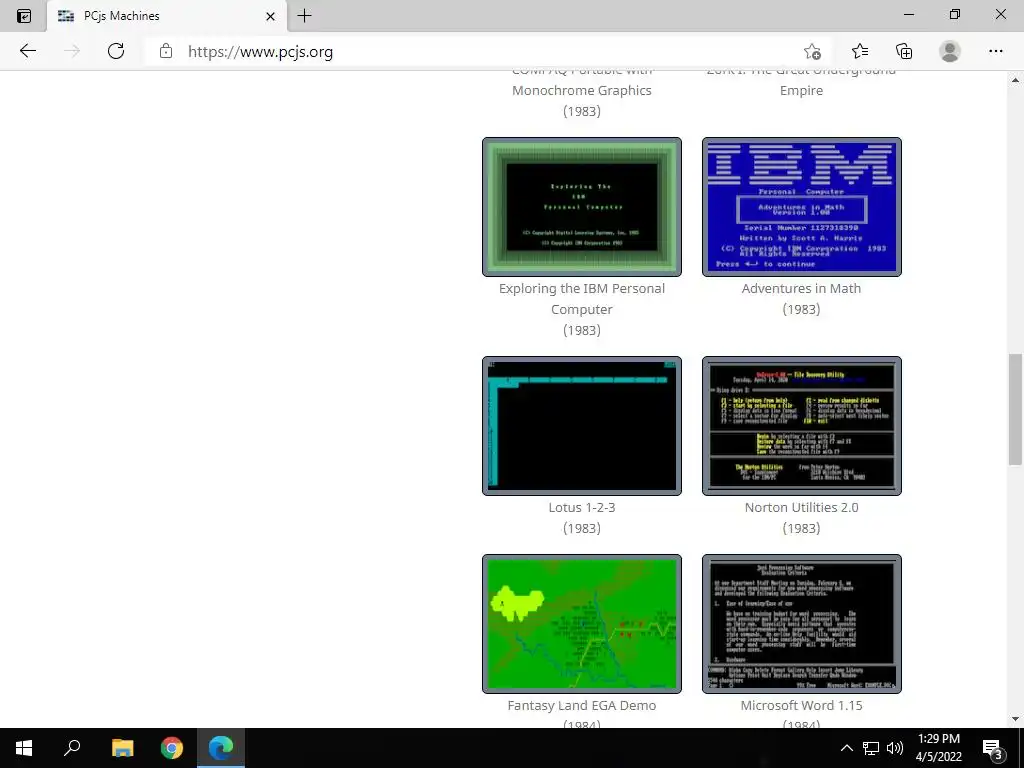
Task: Show hidden system tray icons
Action: 846,748
